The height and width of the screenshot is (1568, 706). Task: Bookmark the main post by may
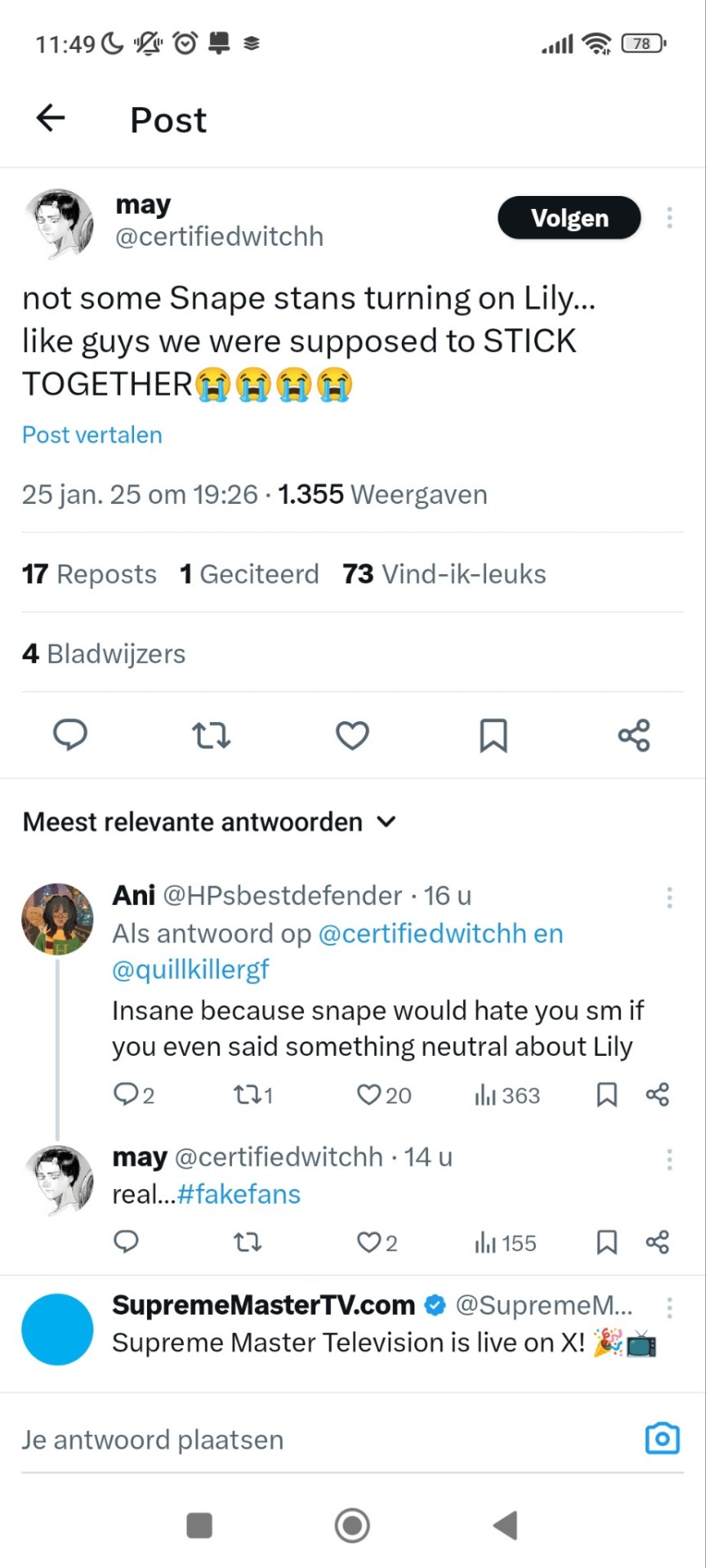coord(494,735)
